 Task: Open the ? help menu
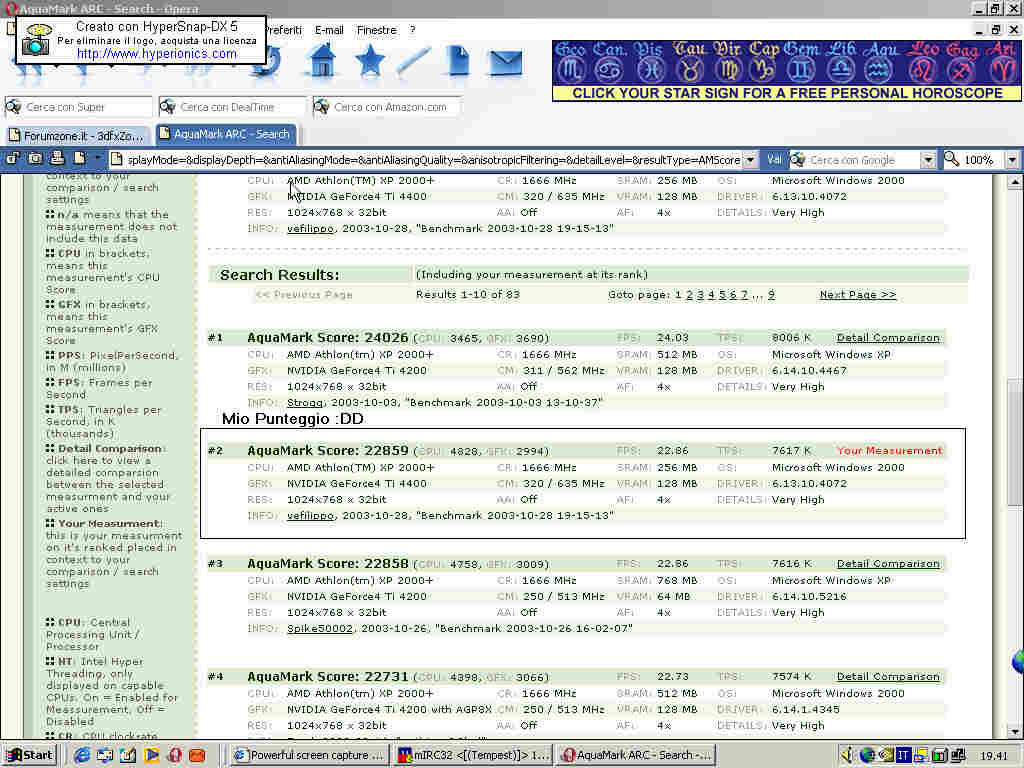tap(412, 30)
